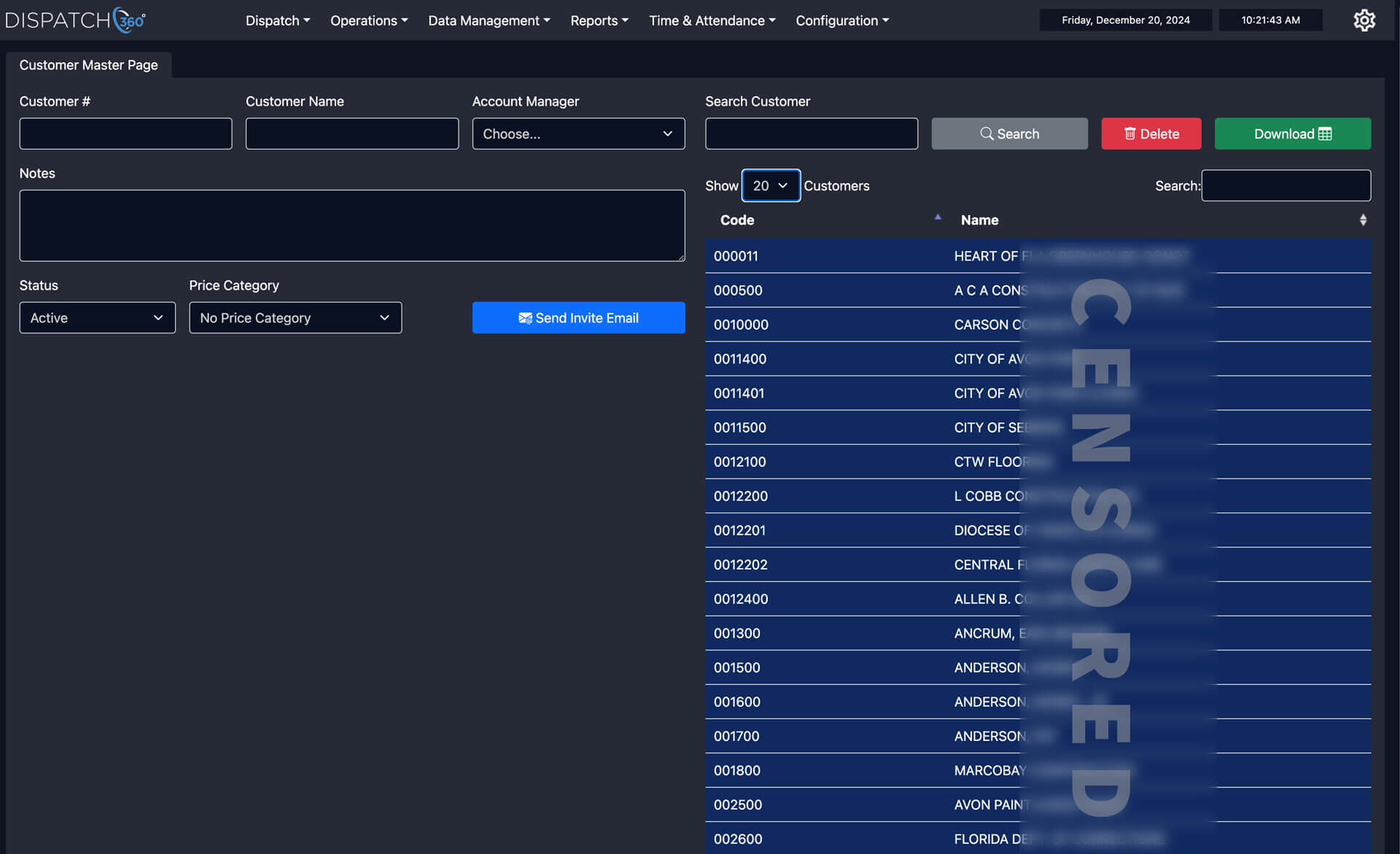This screenshot has height=854, width=1400.
Task: Click the Code column sort arrow
Action: click(x=938, y=217)
